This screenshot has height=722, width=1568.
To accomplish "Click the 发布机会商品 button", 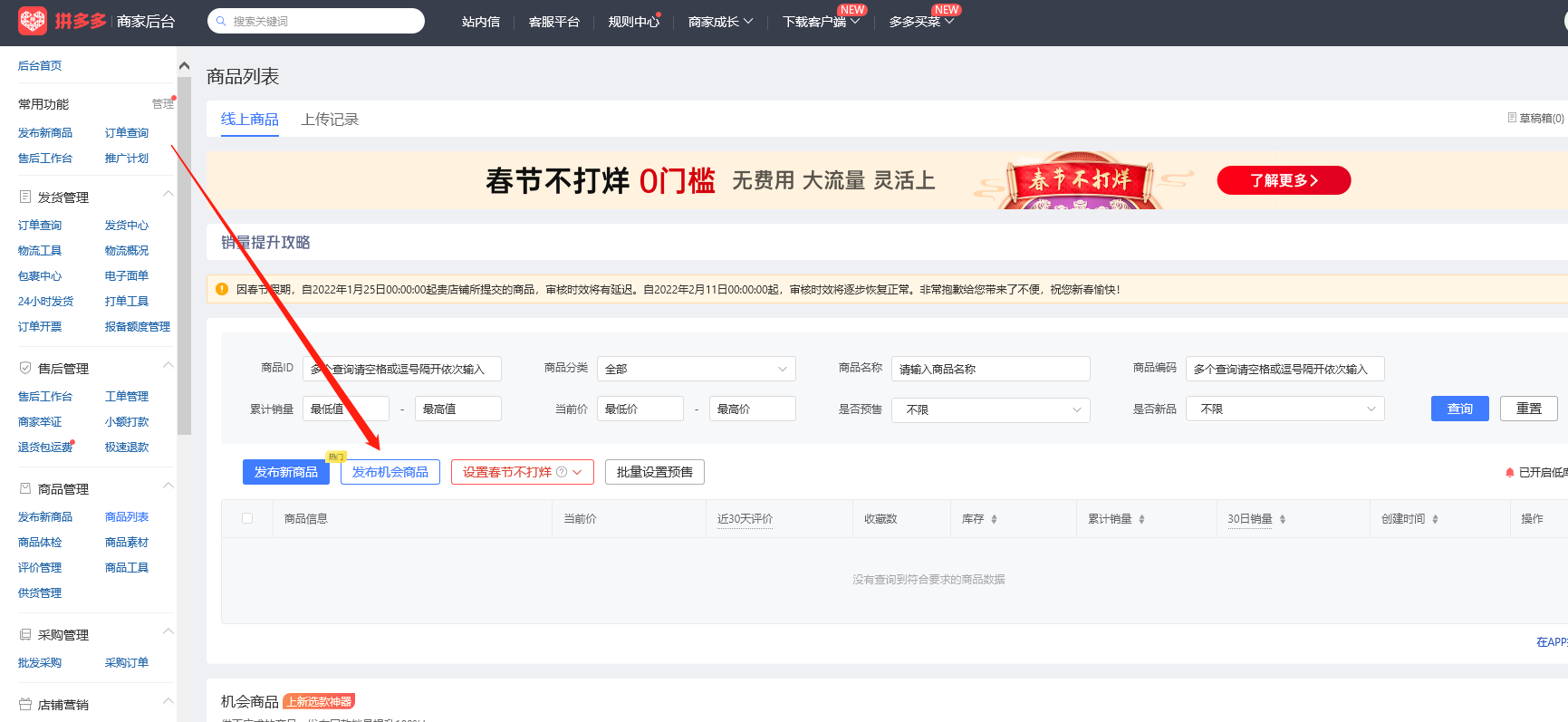I will [x=390, y=472].
